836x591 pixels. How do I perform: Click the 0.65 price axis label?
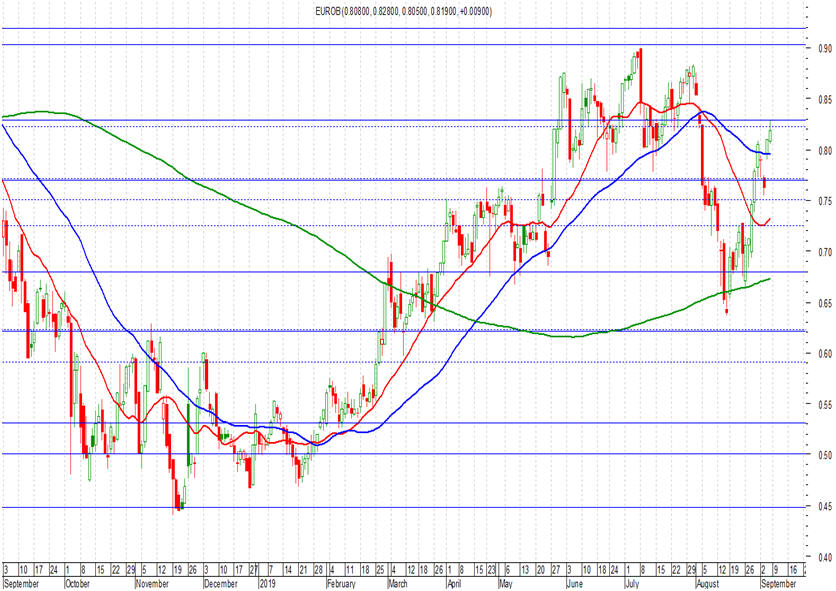point(825,303)
